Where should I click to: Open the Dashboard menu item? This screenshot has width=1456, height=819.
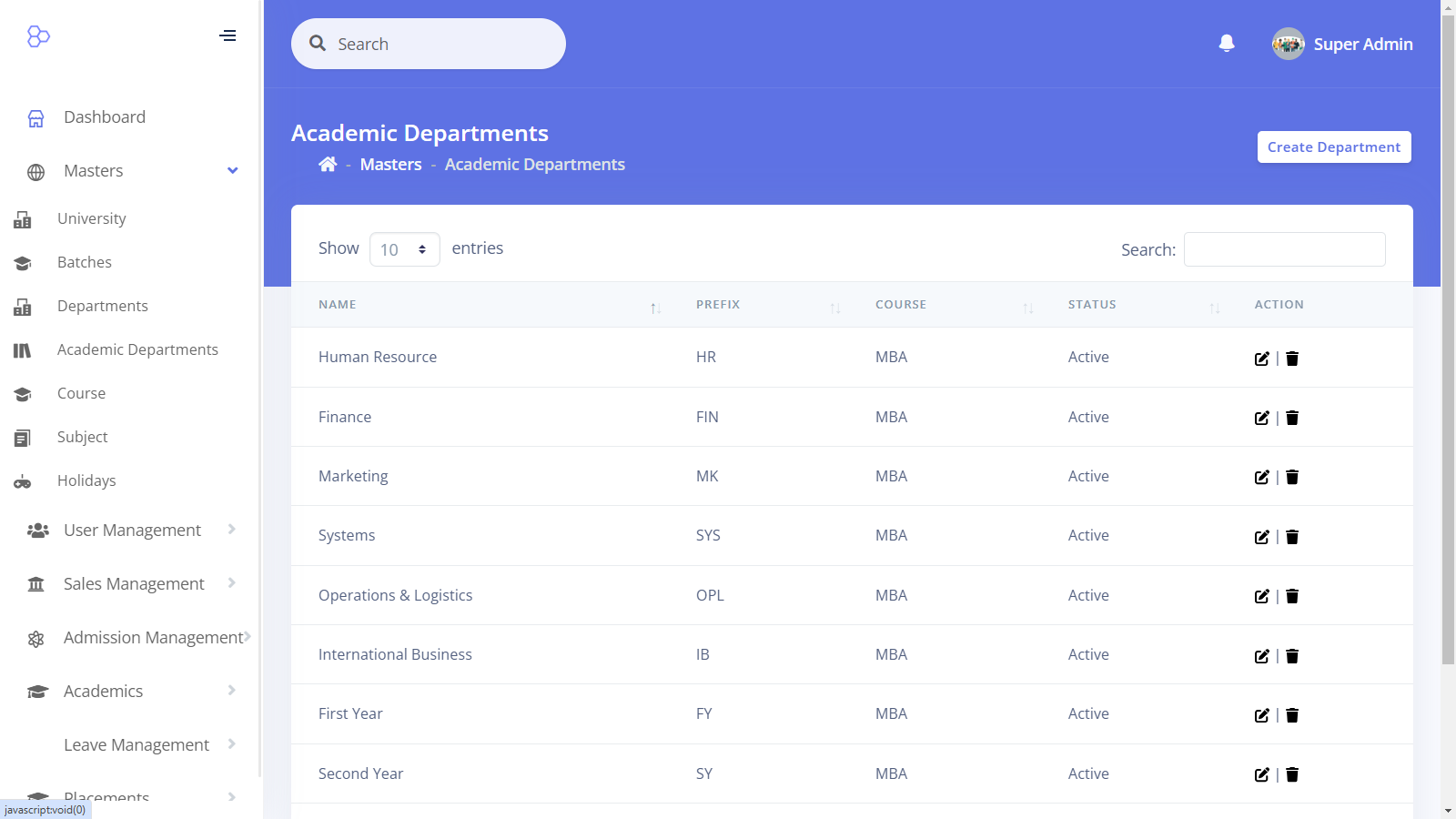point(104,117)
